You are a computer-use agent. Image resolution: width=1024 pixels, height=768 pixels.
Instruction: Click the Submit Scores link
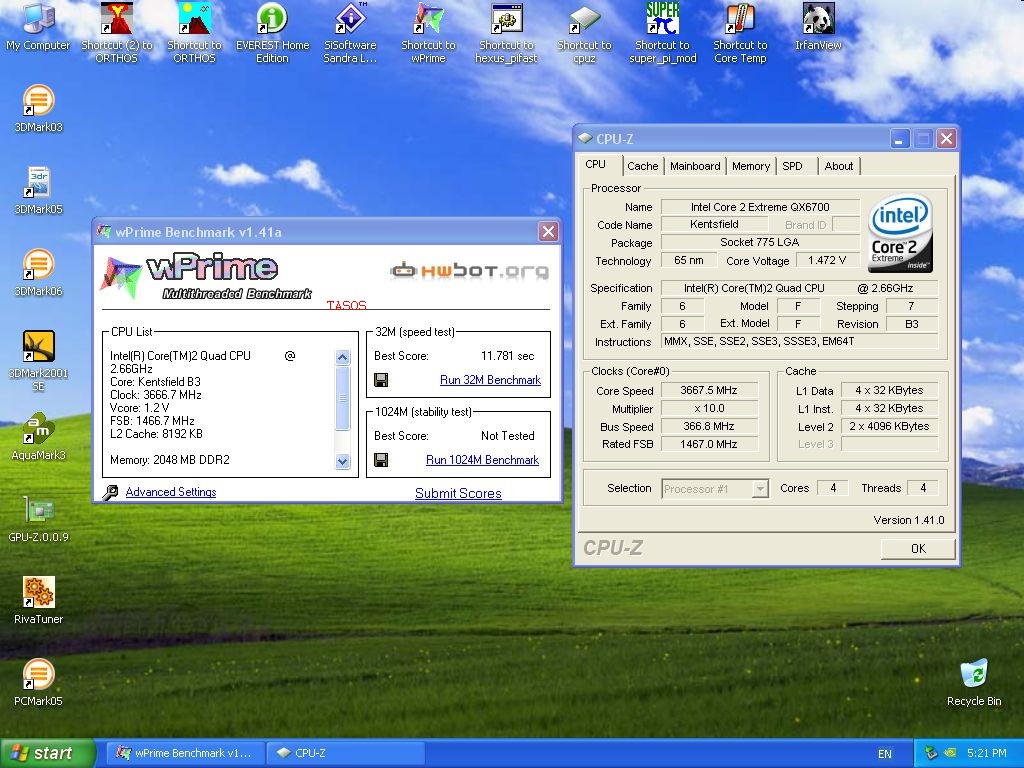tap(458, 493)
